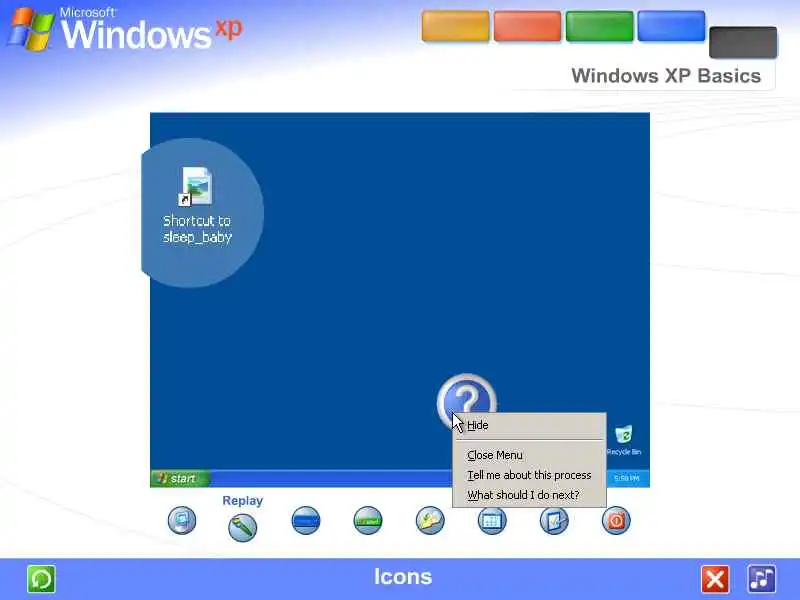Click the Recycle Bin desktop icon

[x=623, y=440]
